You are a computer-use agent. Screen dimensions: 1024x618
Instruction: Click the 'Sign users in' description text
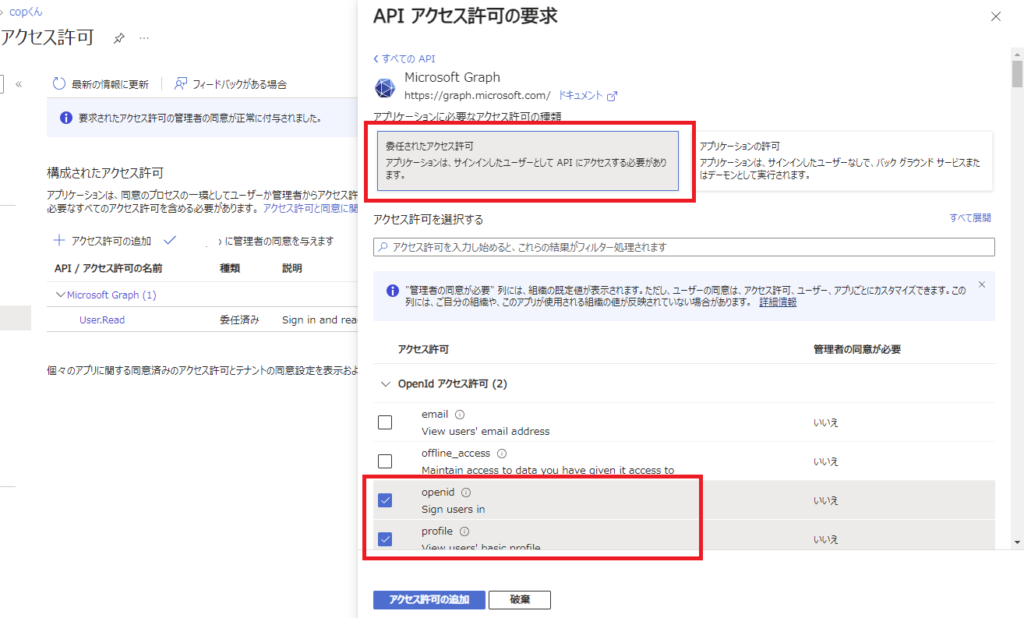pyautogui.click(x=453, y=509)
